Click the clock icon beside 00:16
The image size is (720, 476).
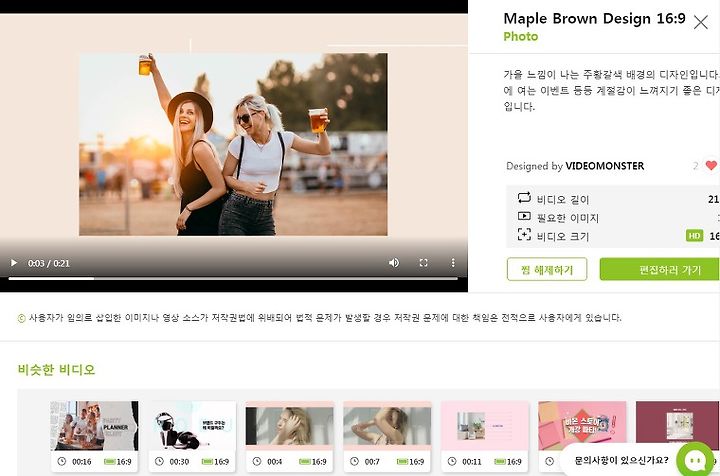[x=62, y=461]
